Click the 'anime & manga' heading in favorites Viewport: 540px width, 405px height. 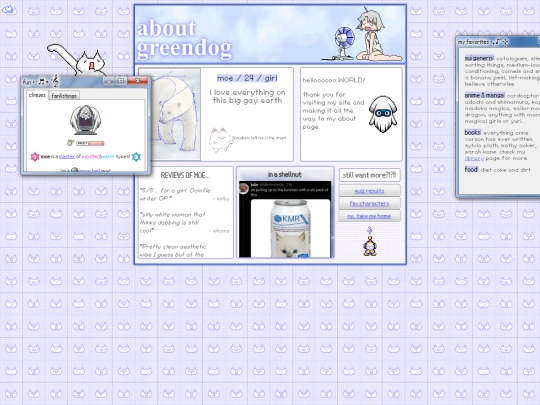click(485, 95)
